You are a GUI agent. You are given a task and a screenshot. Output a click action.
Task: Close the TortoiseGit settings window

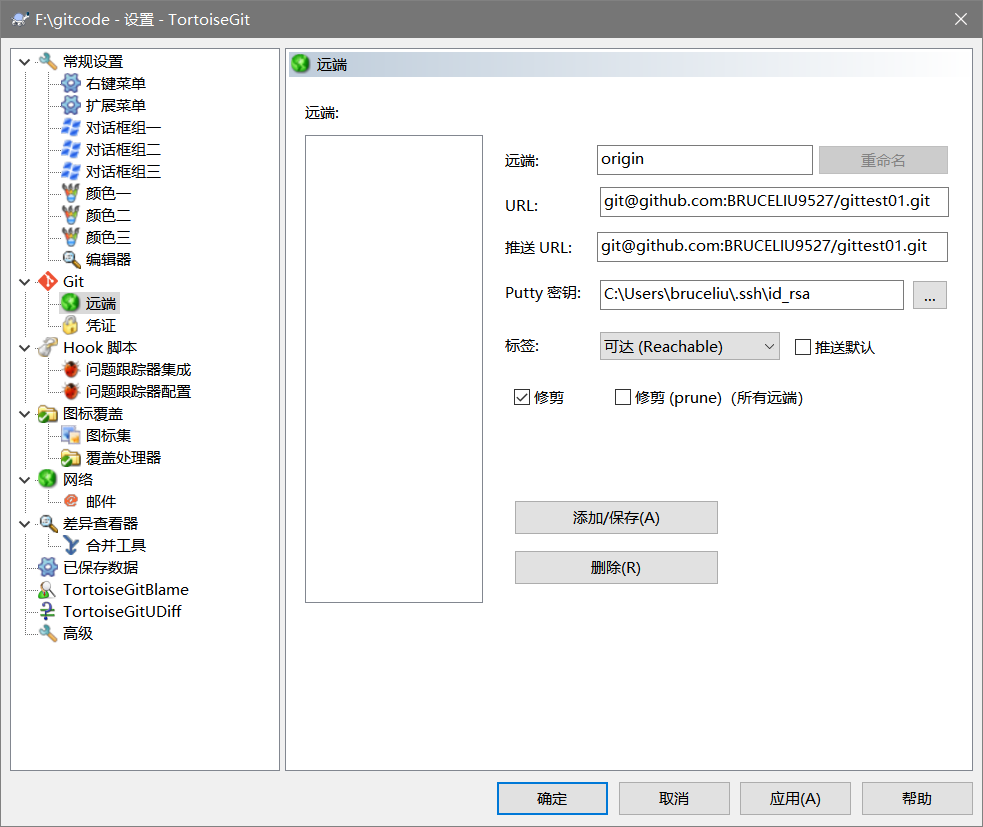960,19
